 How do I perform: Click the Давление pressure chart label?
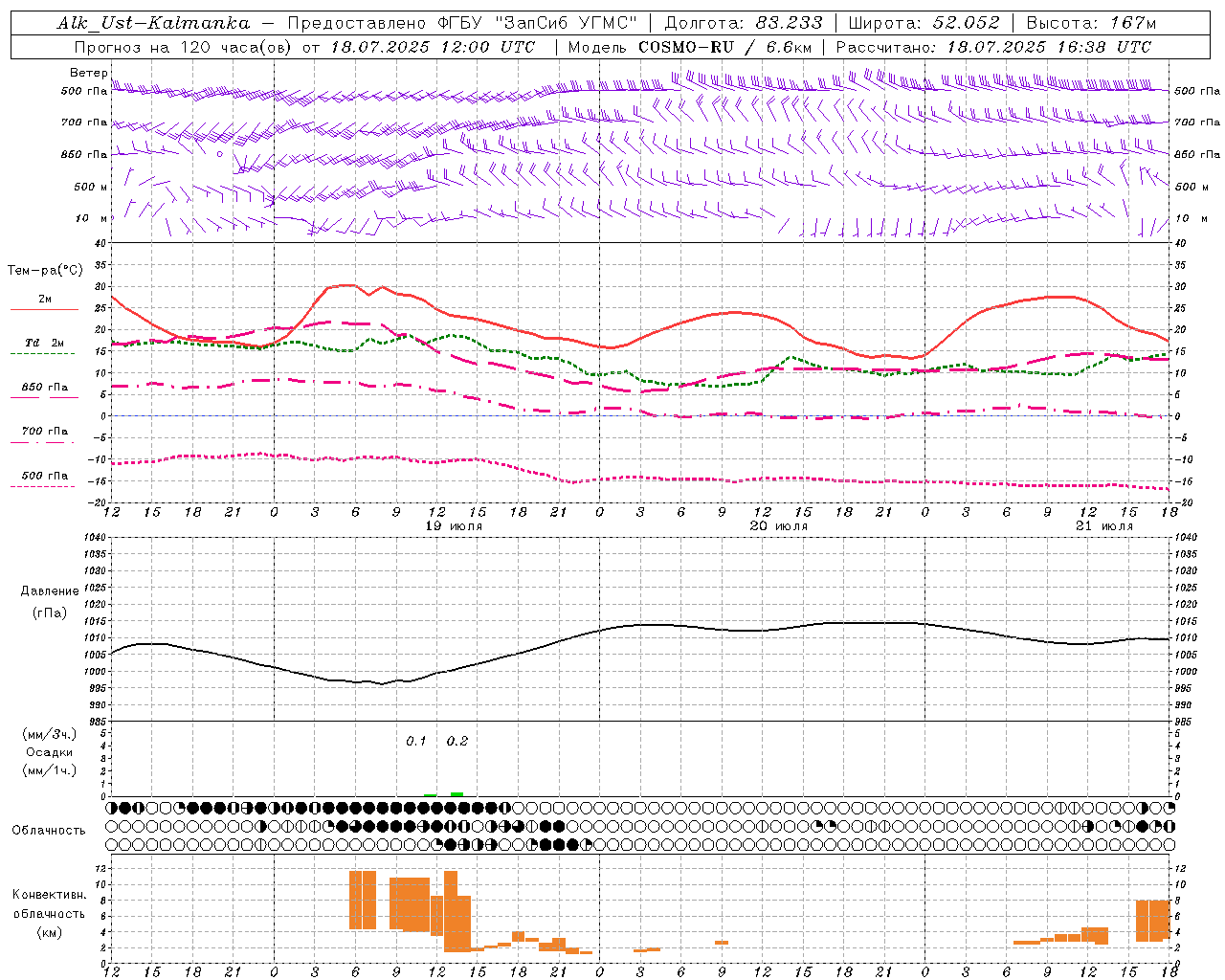point(50,590)
